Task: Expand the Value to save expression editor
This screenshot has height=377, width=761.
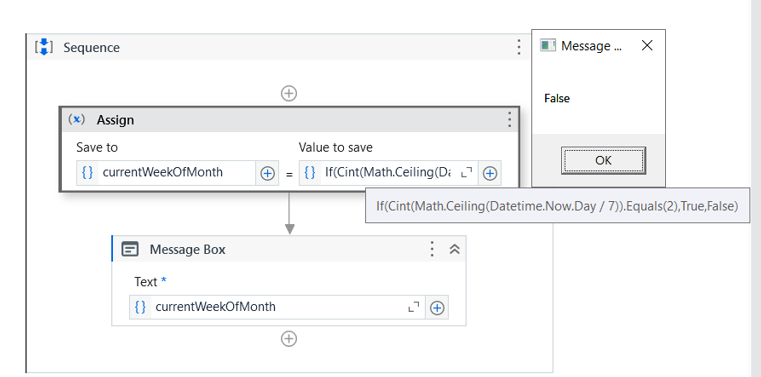Action: [x=466, y=173]
